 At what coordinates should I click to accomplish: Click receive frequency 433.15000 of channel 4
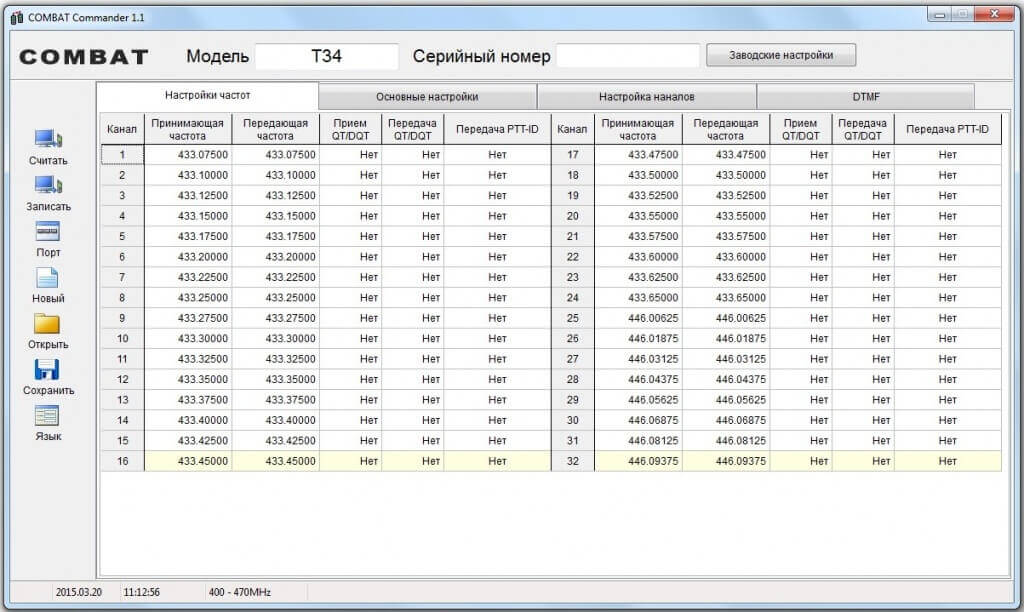(188, 216)
